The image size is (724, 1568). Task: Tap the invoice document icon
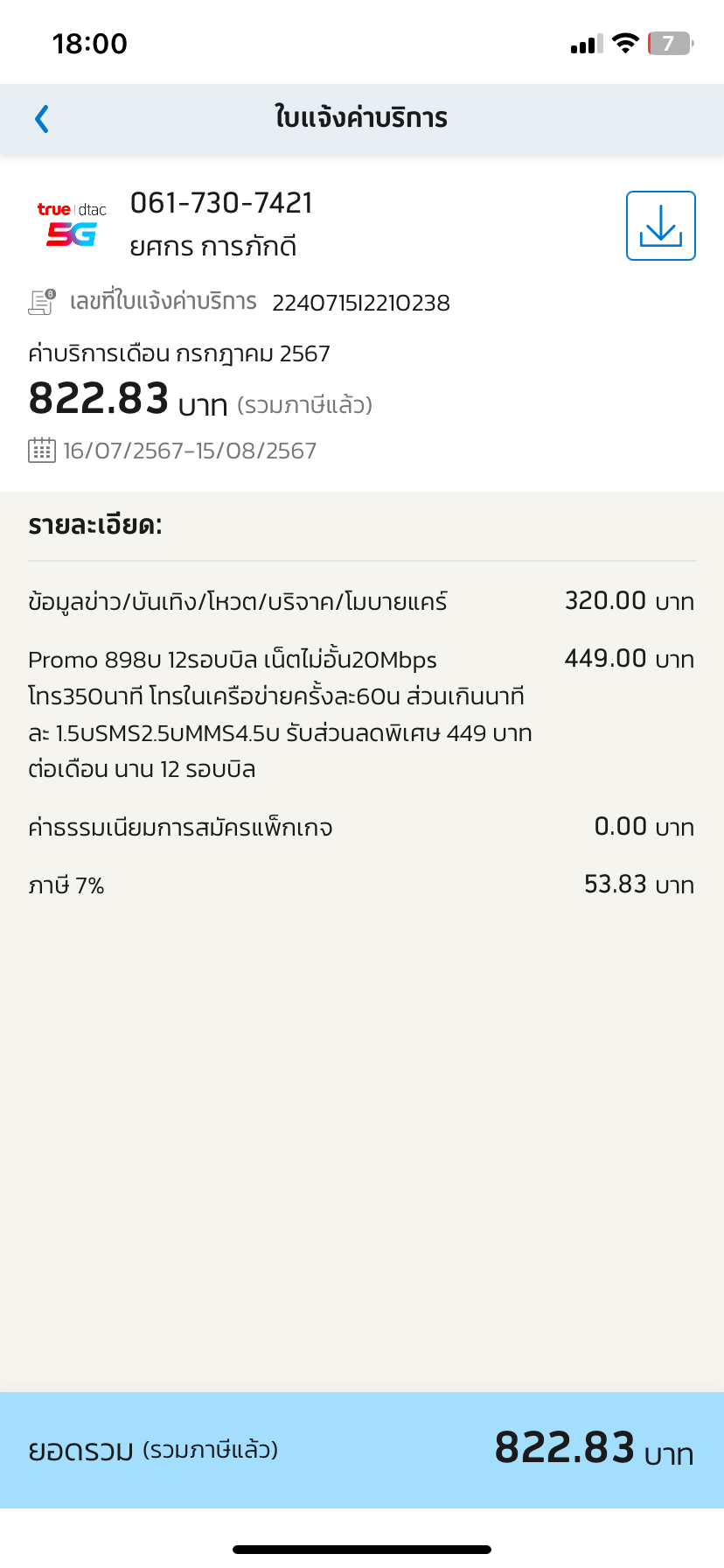(41, 302)
